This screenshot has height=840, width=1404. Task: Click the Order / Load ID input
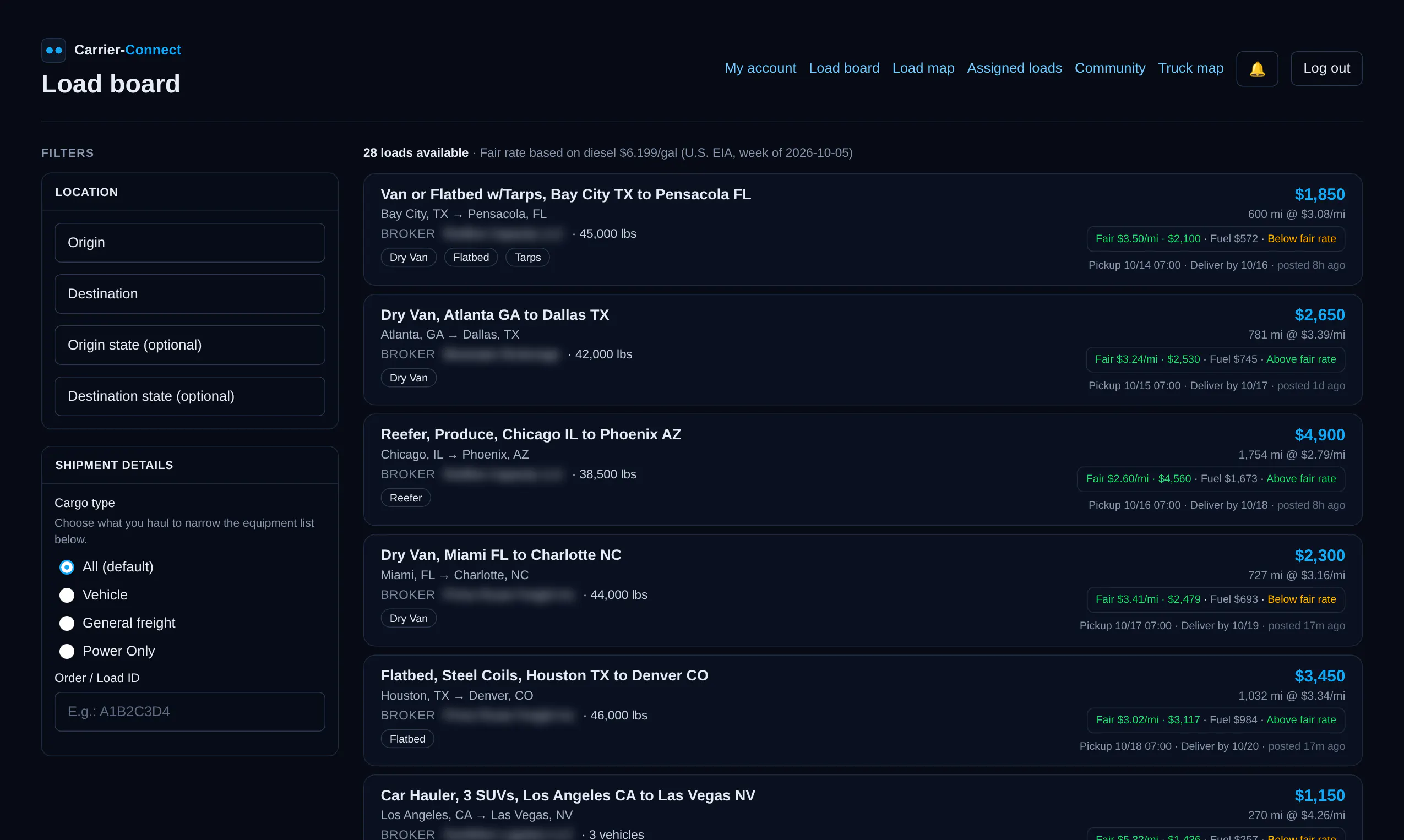click(189, 712)
